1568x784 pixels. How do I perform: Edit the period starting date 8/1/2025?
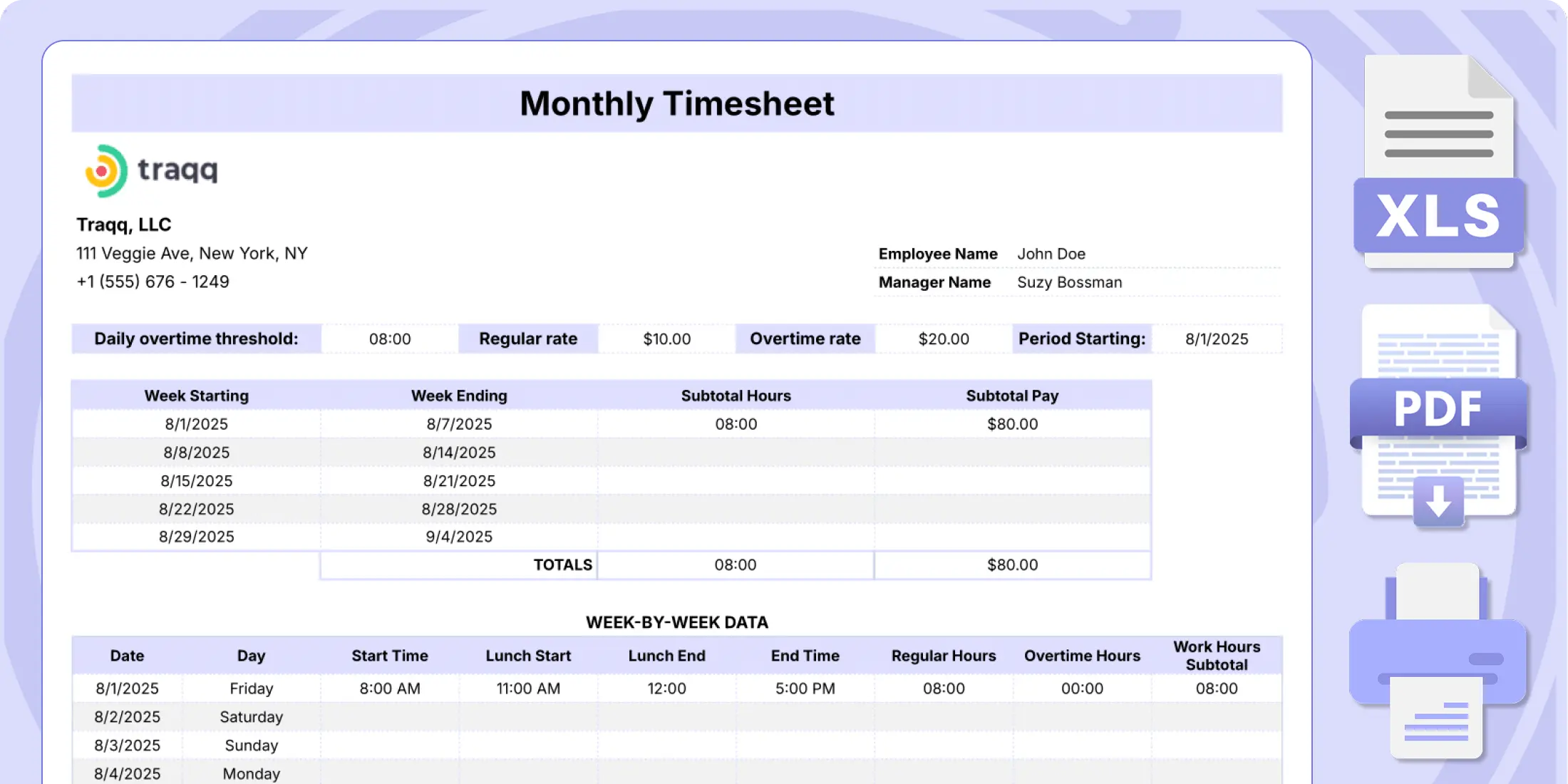(1217, 339)
